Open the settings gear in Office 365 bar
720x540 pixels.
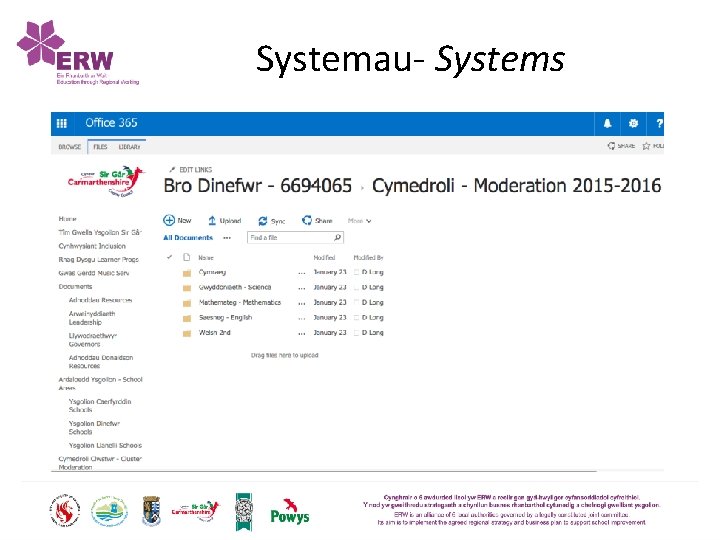click(x=633, y=123)
